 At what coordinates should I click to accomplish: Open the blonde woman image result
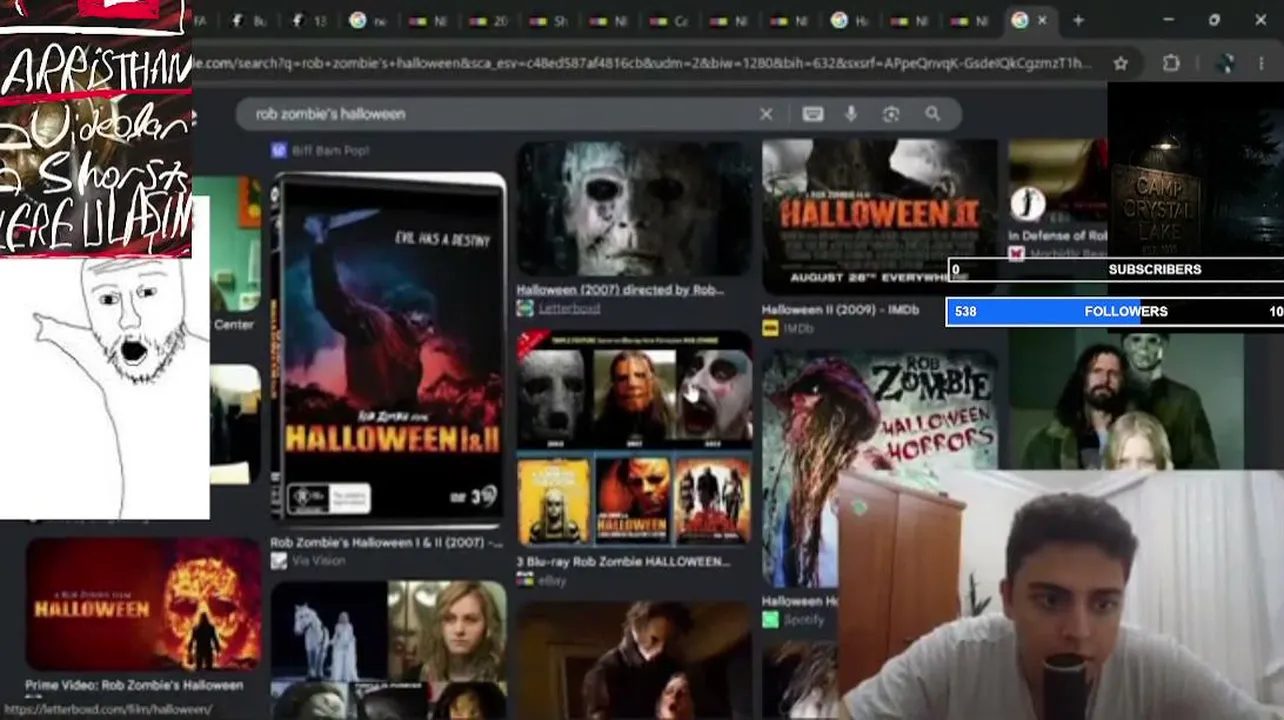tap(447, 633)
